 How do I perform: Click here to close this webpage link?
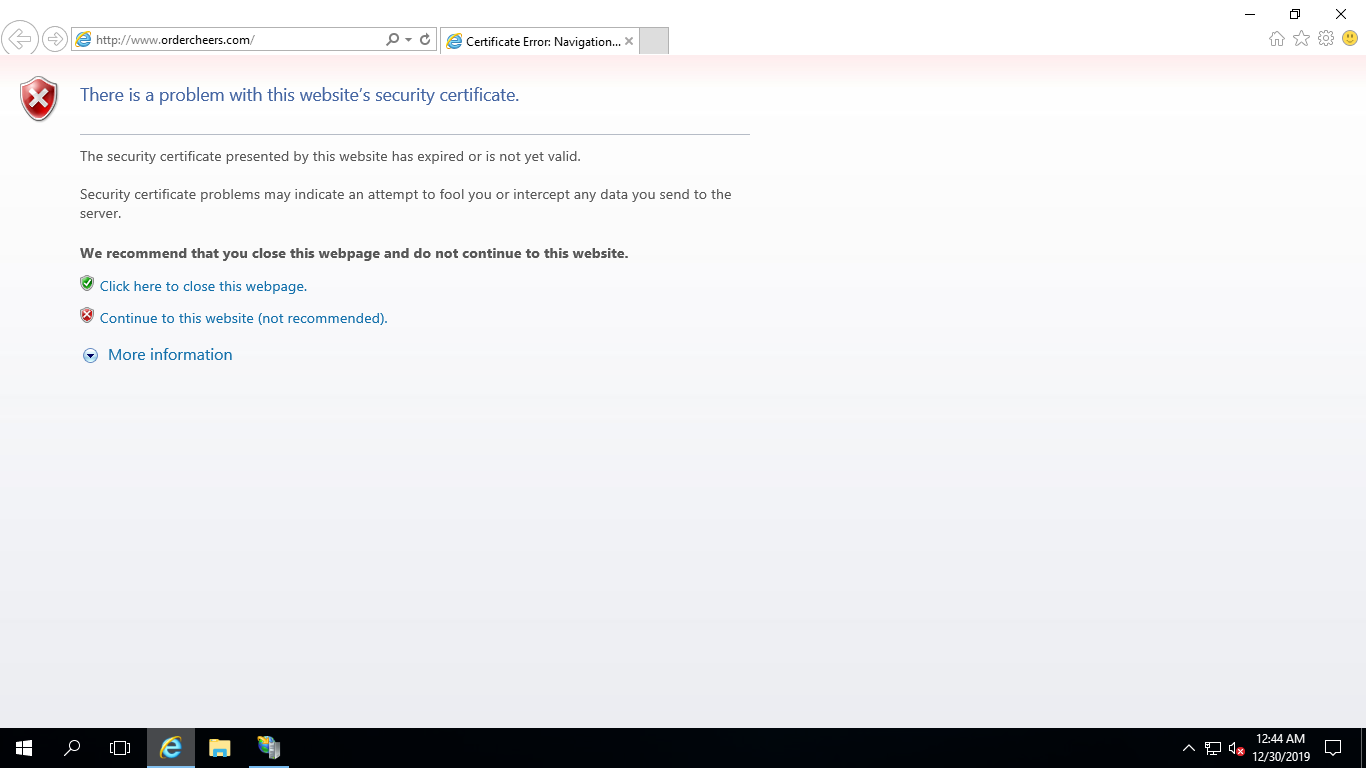203,286
